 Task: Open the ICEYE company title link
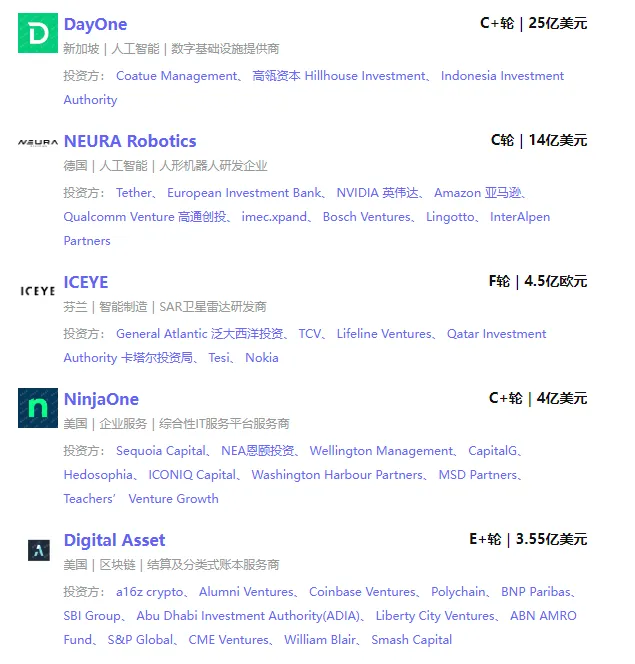pyautogui.click(x=86, y=282)
